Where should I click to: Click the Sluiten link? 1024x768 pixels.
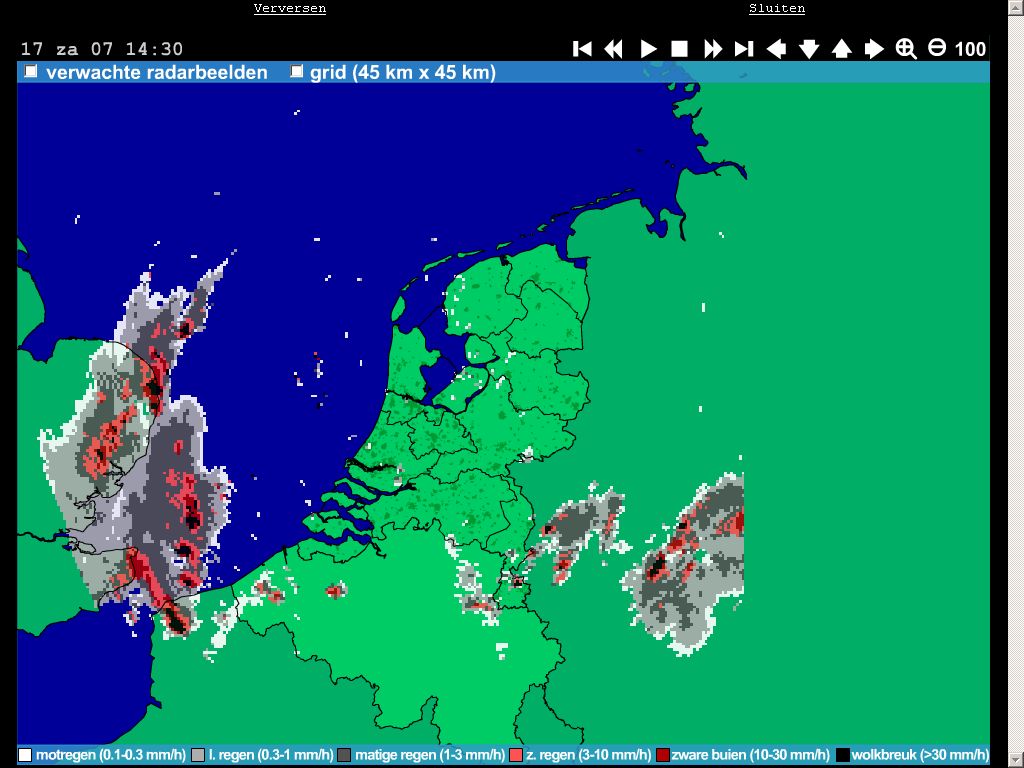[777, 8]
